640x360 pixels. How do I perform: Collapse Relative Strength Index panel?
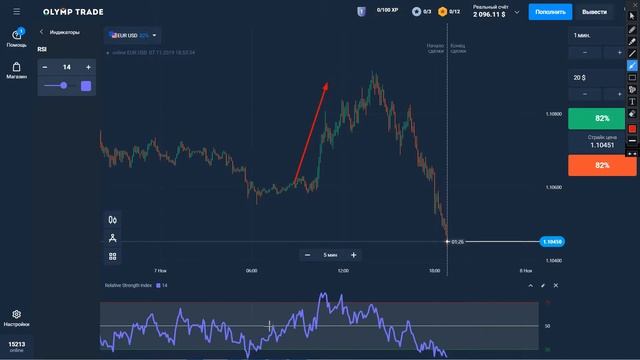click(531, 286)
